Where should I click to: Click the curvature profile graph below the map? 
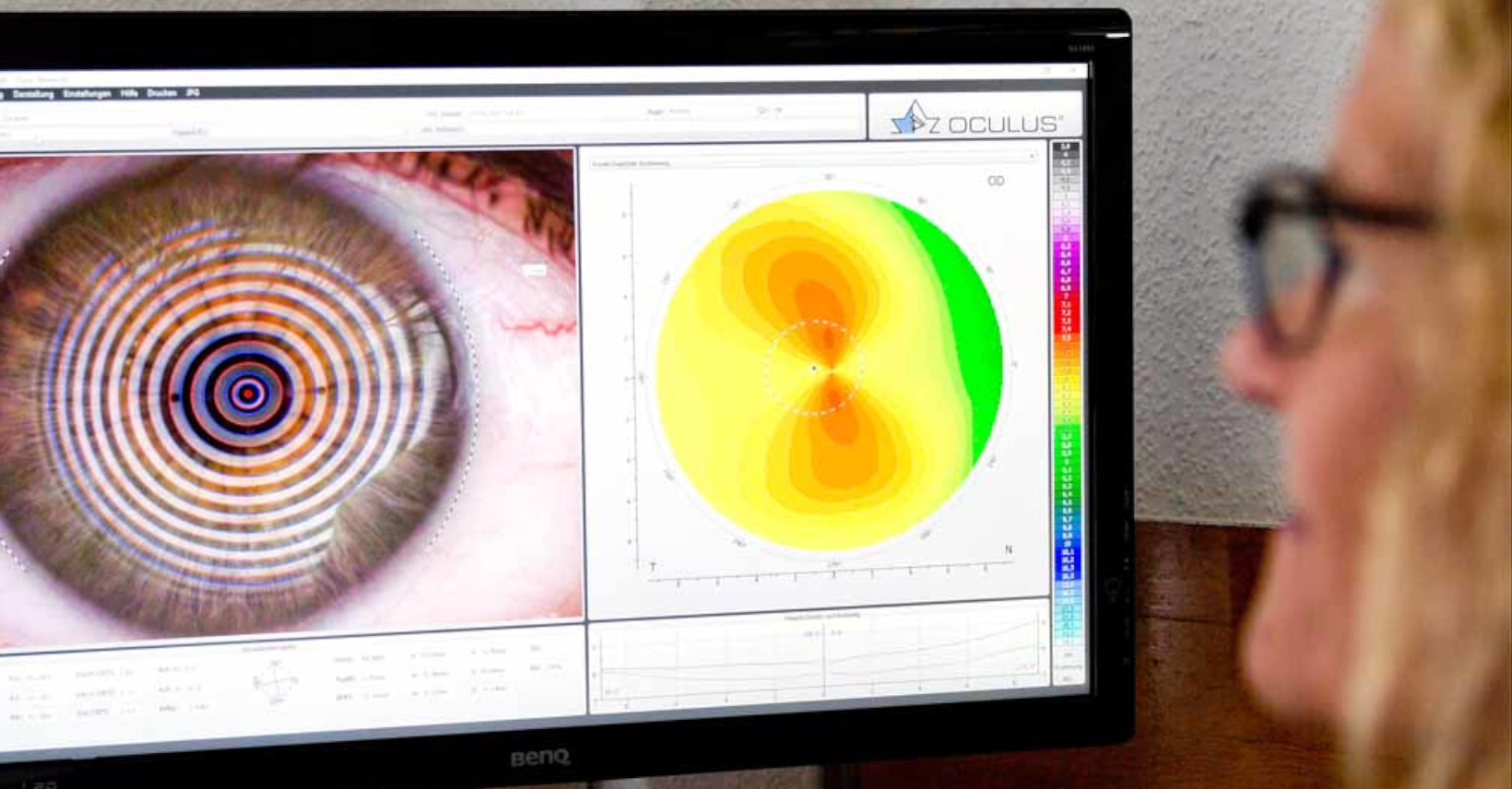819,661
